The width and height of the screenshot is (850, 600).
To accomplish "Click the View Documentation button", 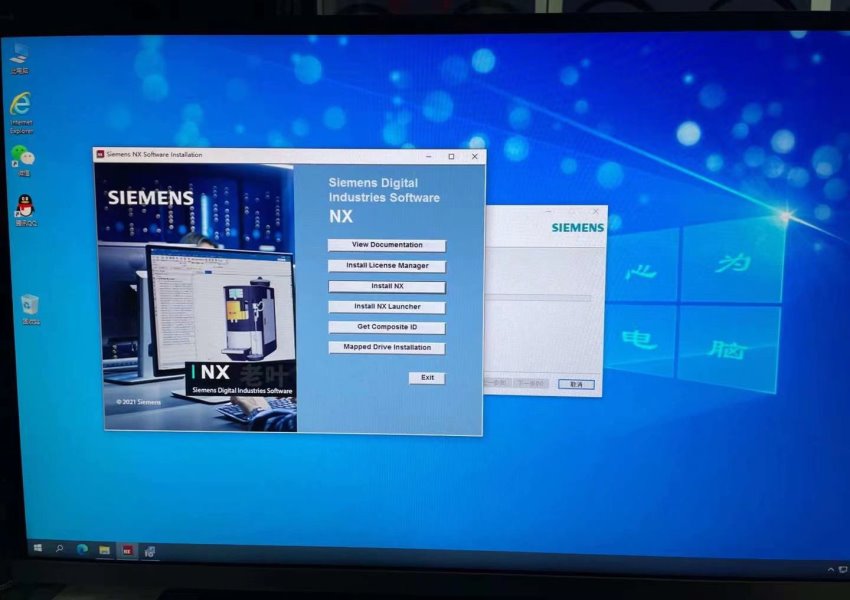I will coord(387,245).
